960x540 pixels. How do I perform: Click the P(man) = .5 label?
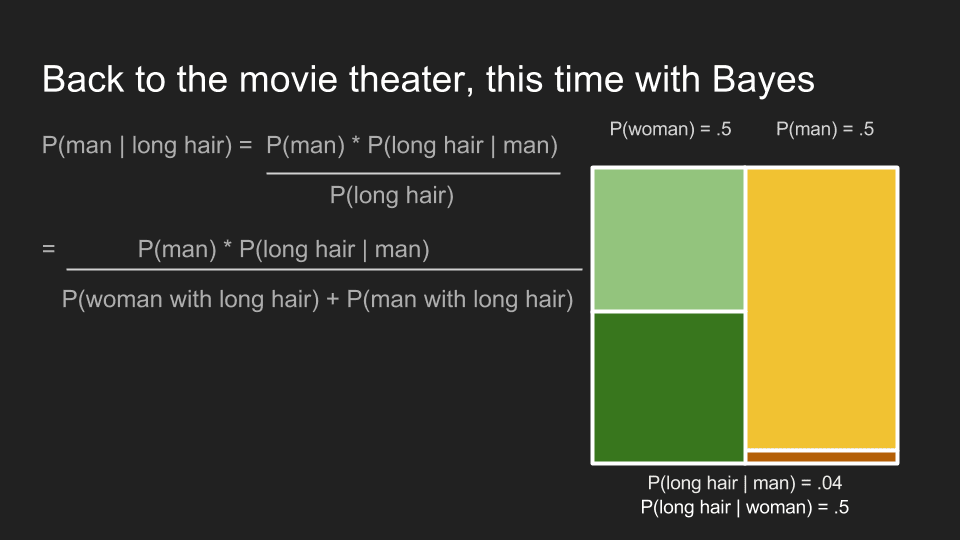825,129
